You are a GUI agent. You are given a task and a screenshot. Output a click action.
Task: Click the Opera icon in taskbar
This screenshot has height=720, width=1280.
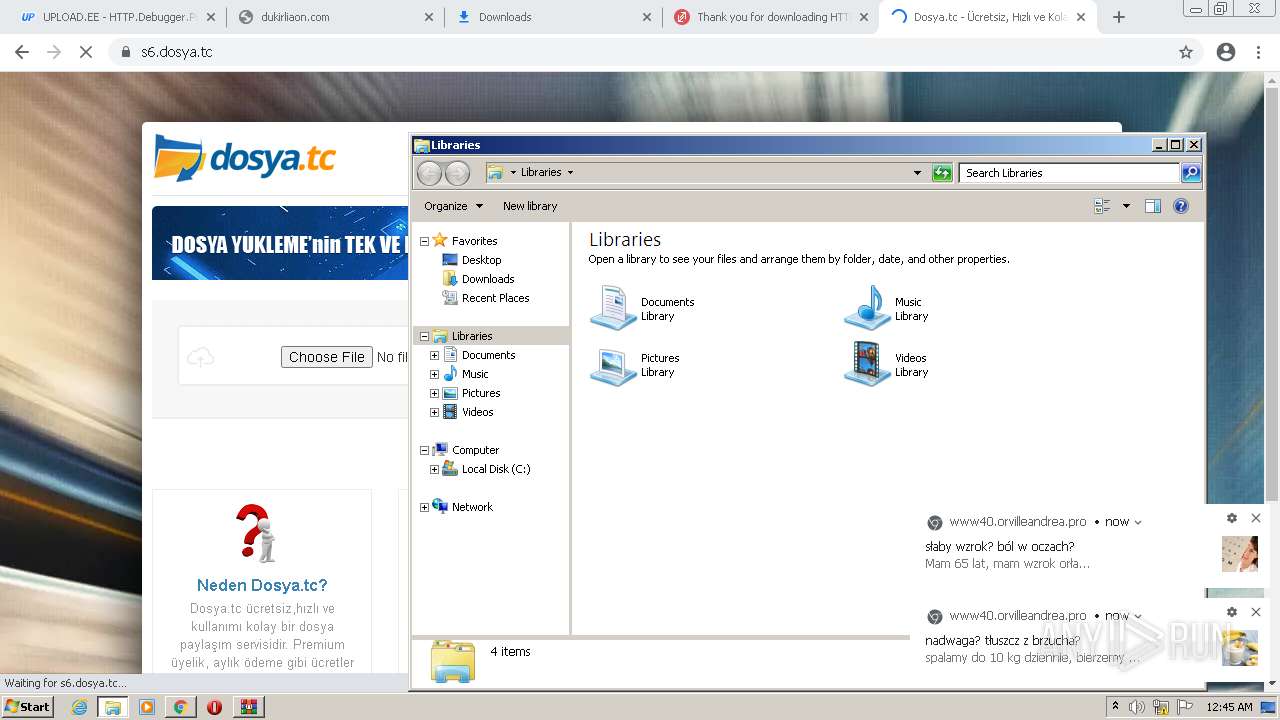point(214,707)
